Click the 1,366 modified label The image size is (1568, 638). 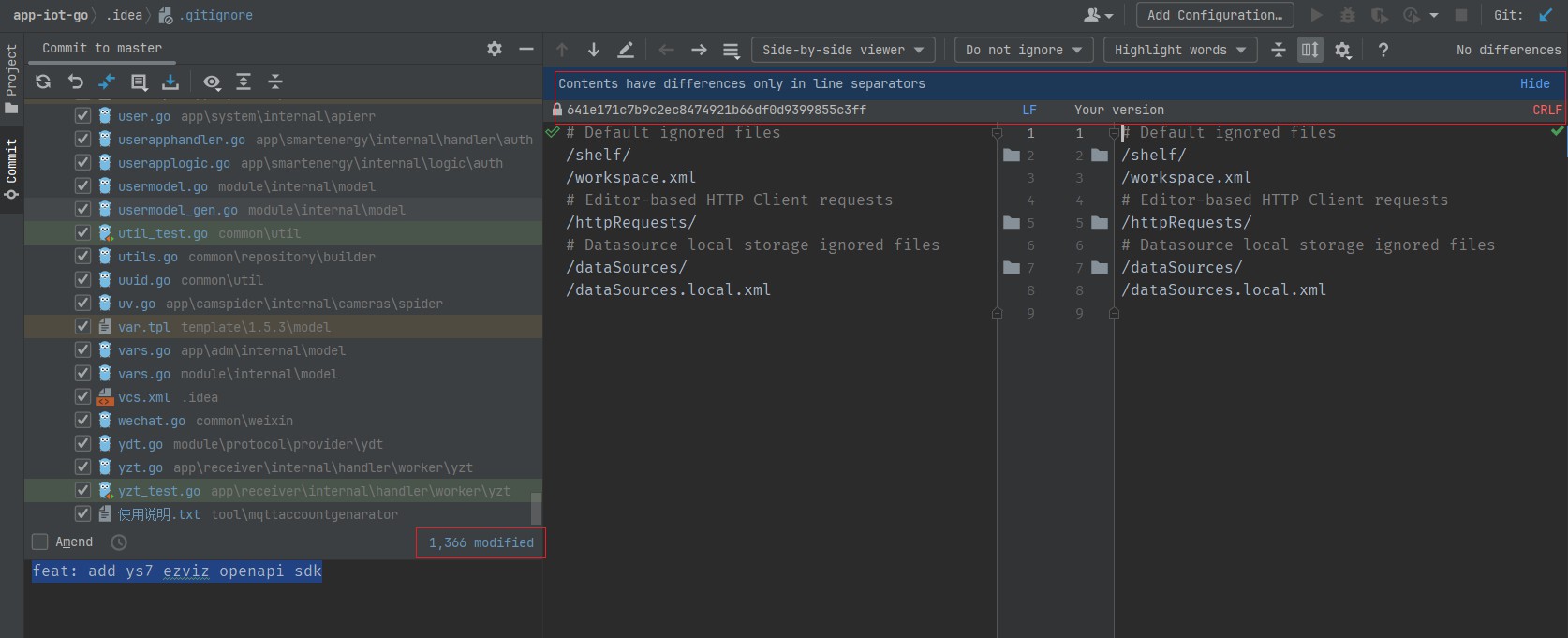tap(481, 542)
